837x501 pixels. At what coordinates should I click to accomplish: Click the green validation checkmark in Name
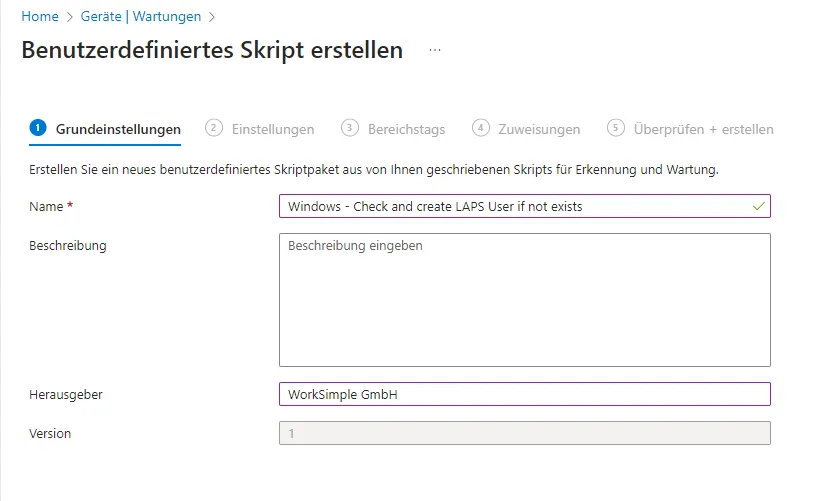tap(759, 206)
